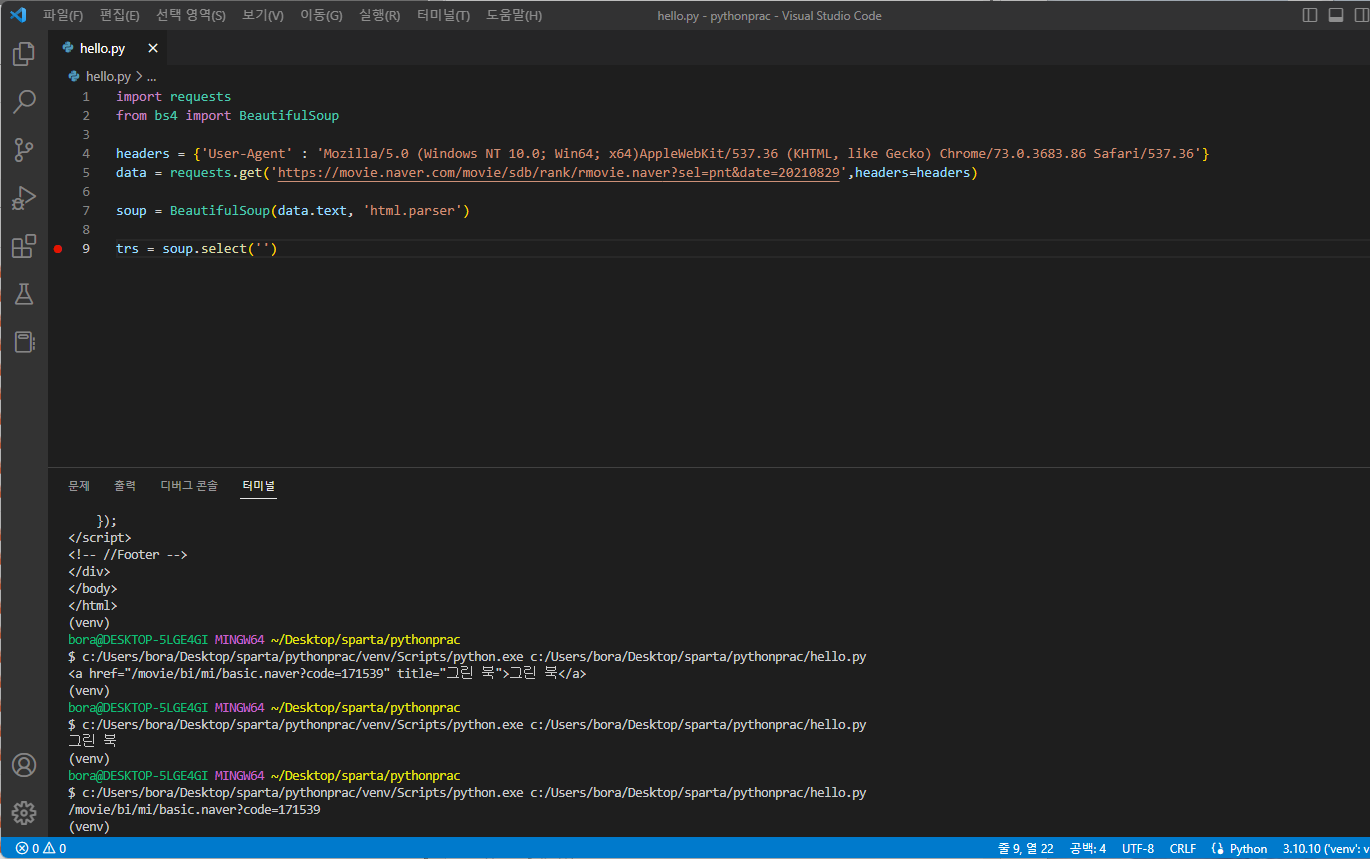Open the 편집(E) menu

pyautogui.click(x=120, y=16)
